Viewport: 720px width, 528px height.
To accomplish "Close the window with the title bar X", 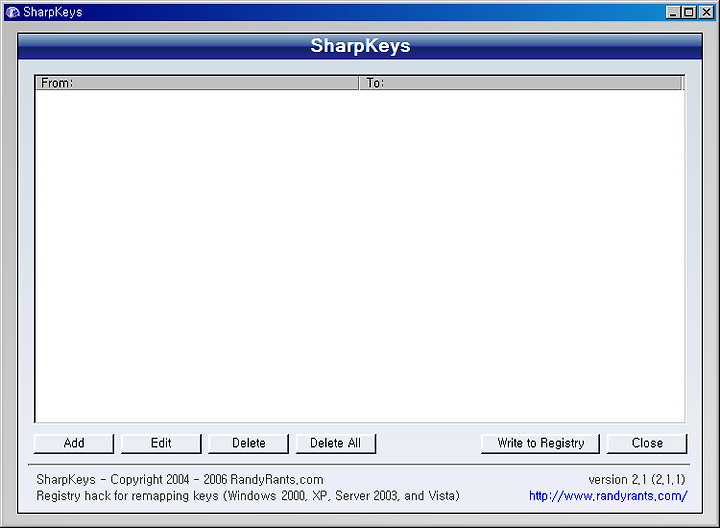I will (706, 12).
